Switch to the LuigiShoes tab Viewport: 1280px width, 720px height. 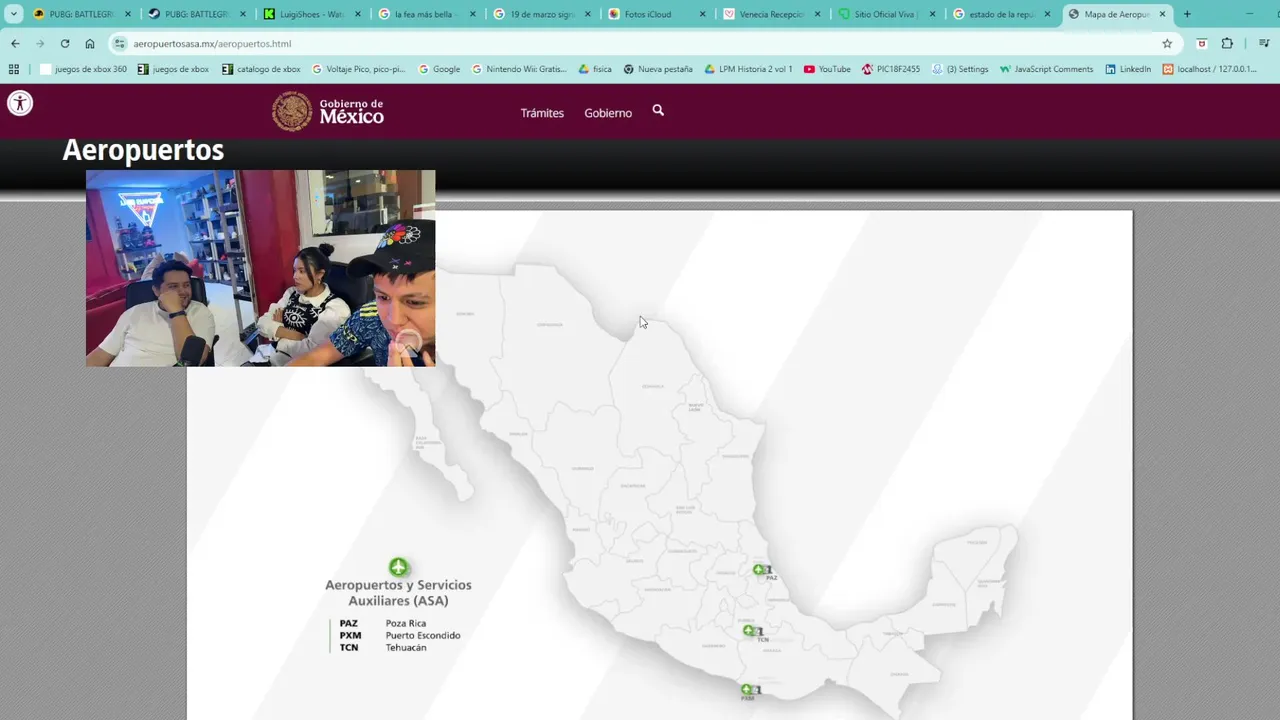pos(311,14)
